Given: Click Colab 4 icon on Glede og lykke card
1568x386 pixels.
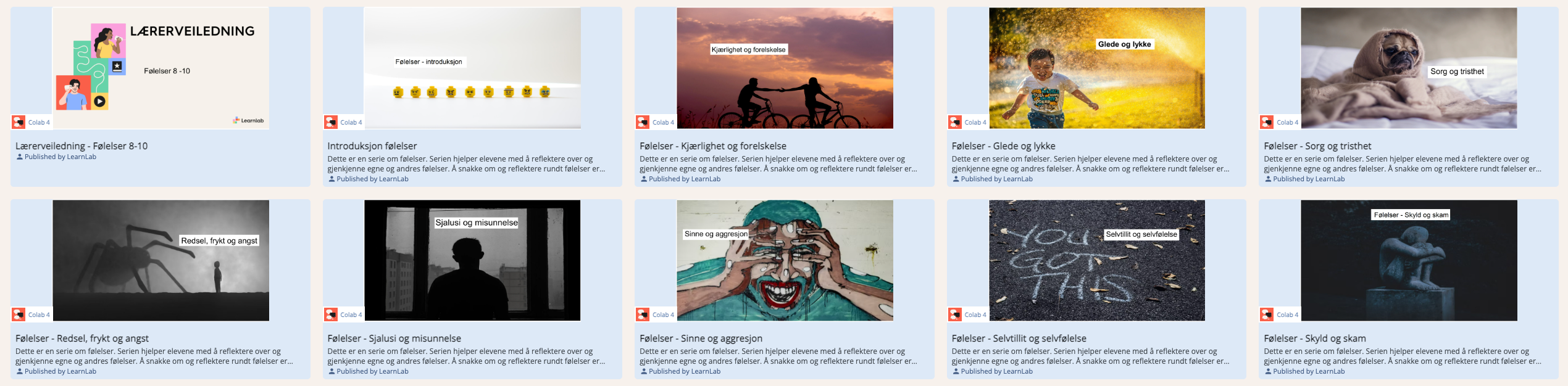Looking at the screenshot, I should pyautogui.click(x=955, y=122).
